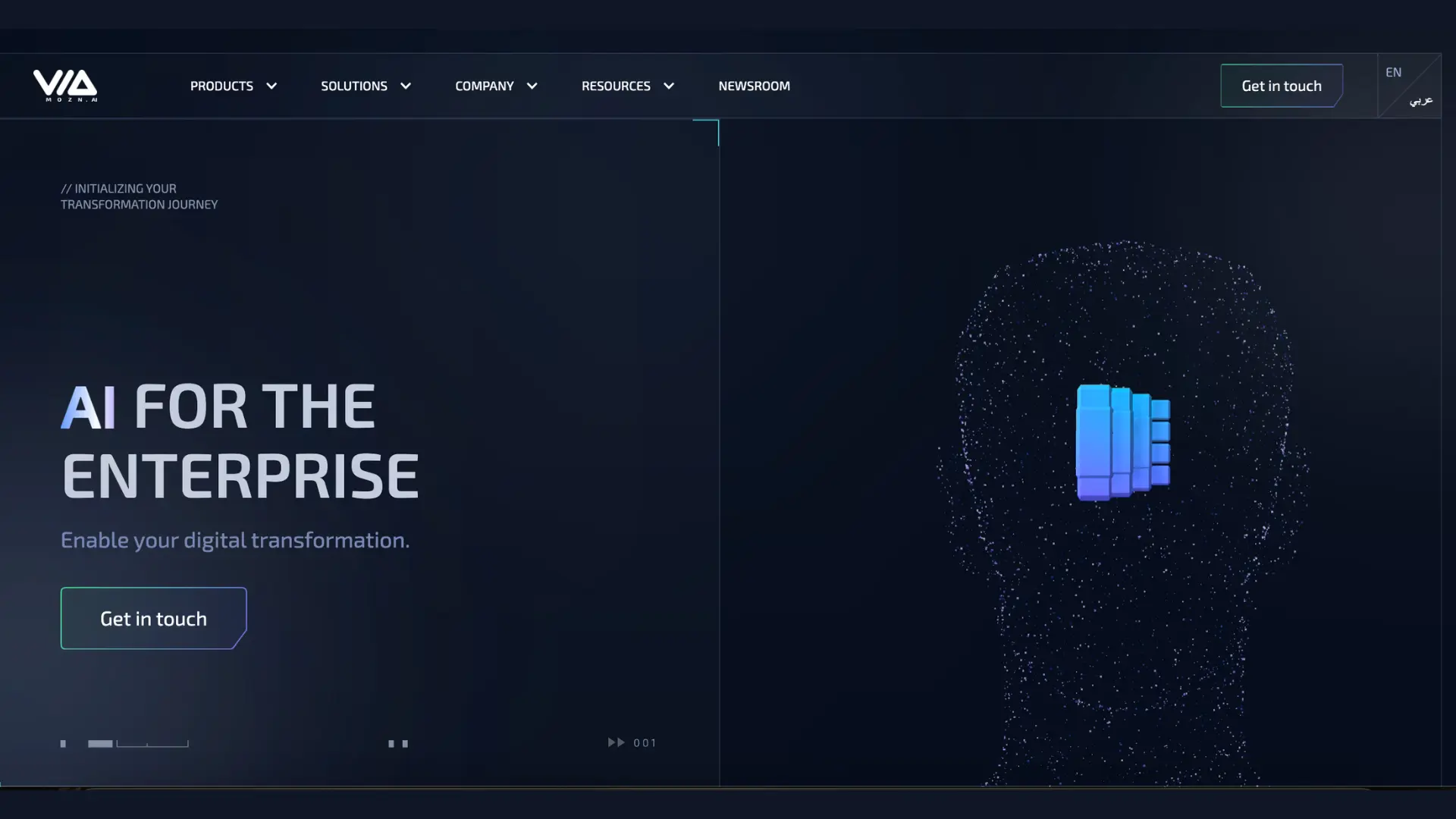
Task: Expand the PRODUCTS dropdown menu
Action: tap(234, 85)
